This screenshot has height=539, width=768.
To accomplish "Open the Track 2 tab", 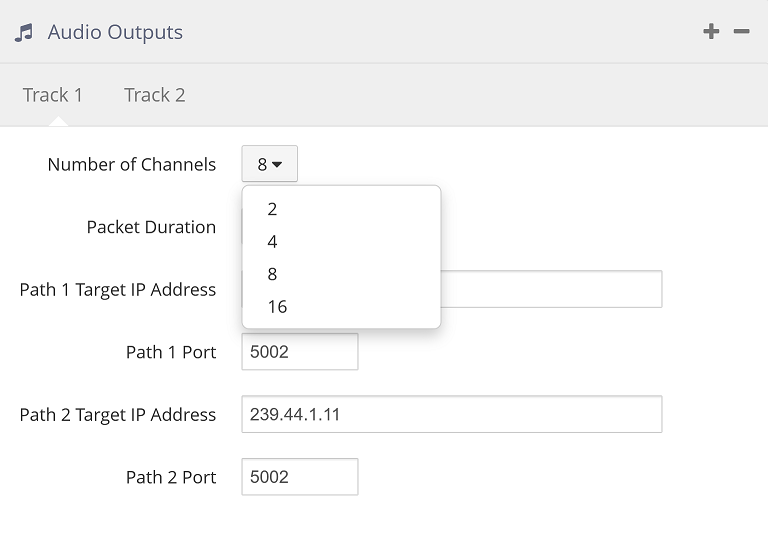I will [x=154, y=95].
